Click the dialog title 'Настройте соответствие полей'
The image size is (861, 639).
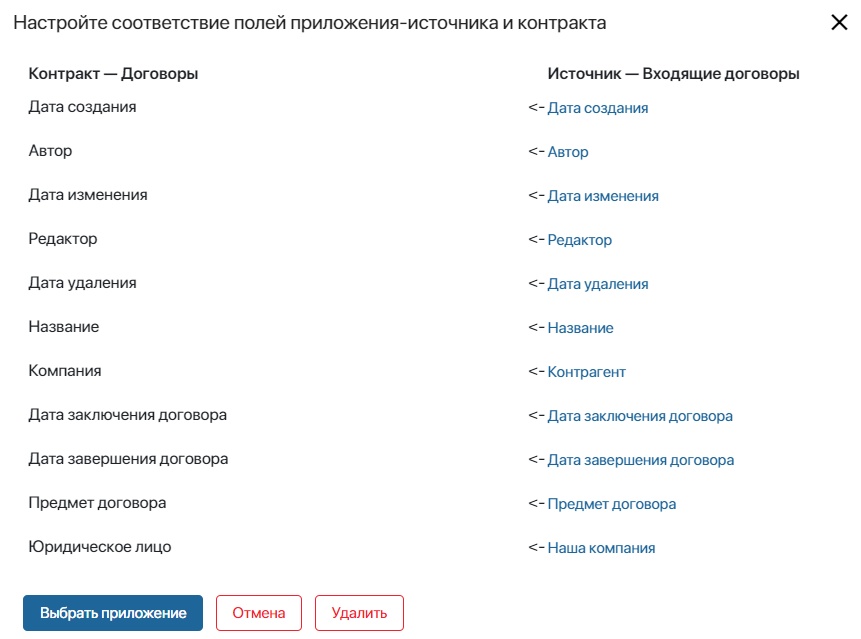pos(309,22)
